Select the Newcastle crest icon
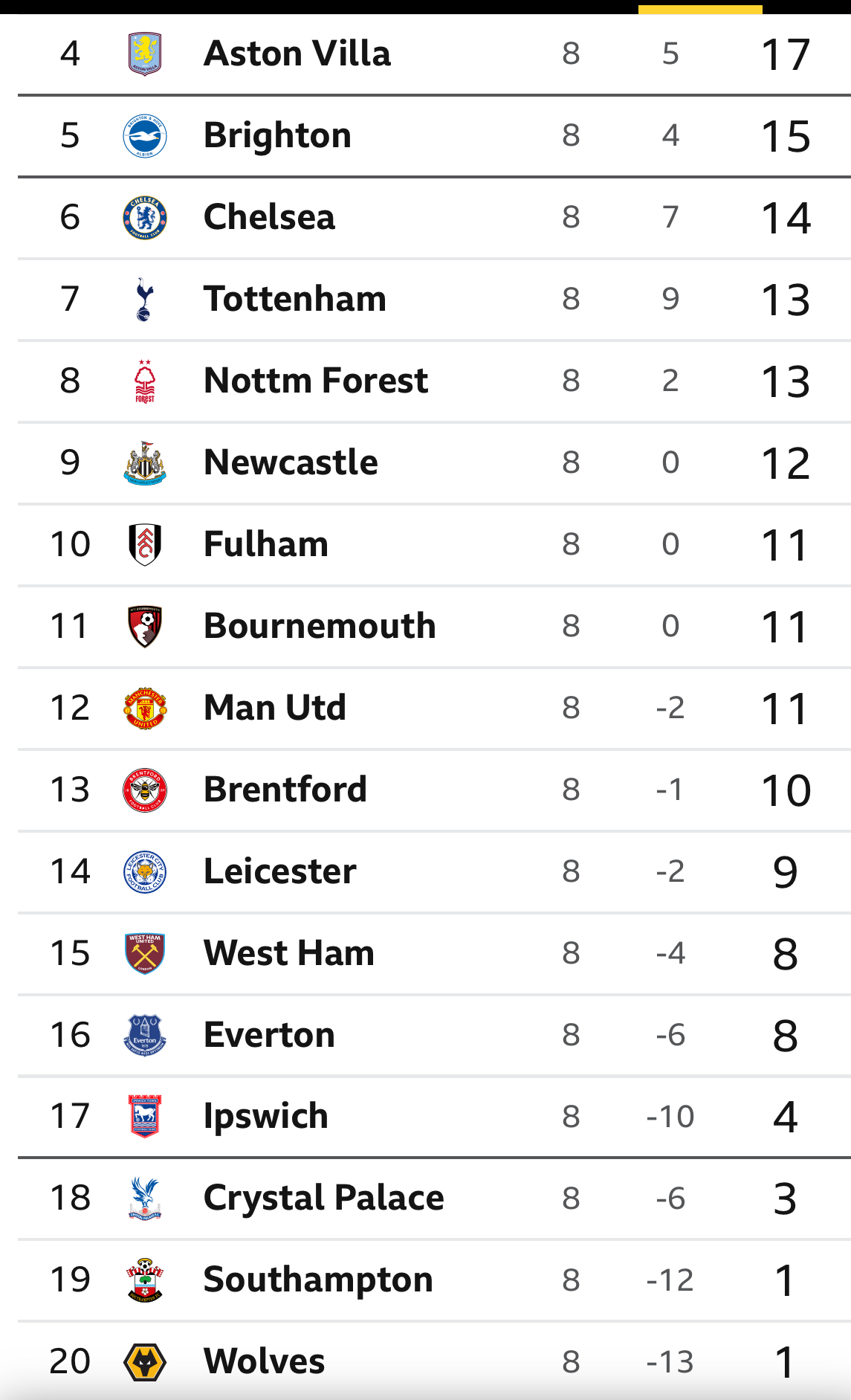851x1400 pixels. (145, 463)
